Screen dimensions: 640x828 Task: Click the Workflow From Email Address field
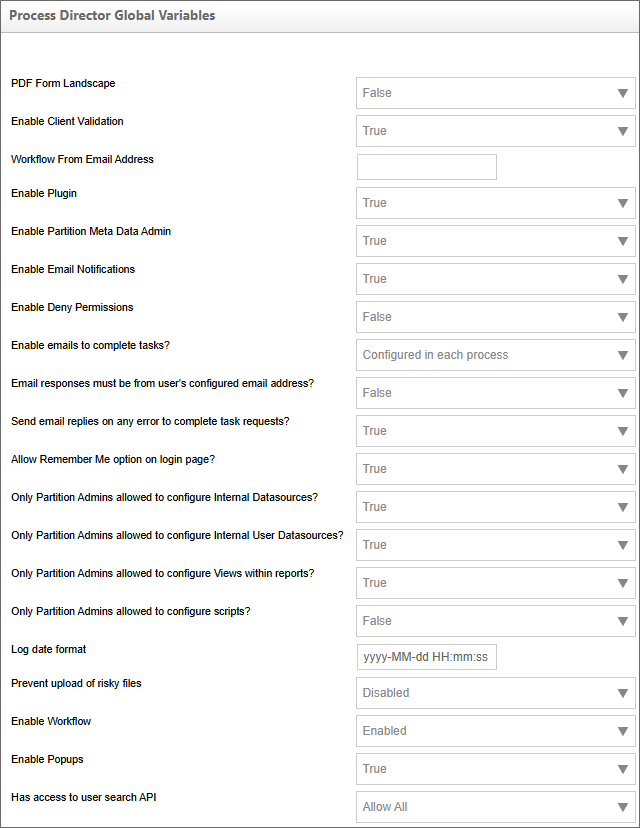click(x=427, y=167)
